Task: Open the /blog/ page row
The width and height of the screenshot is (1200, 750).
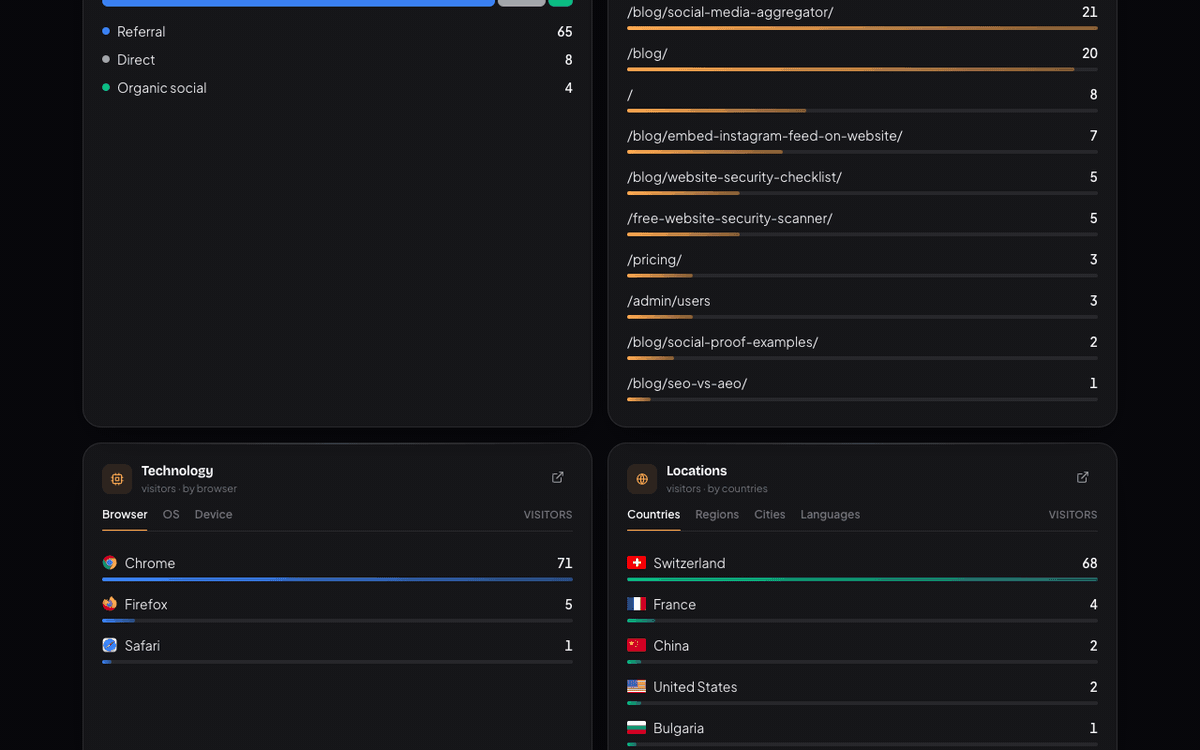Action: [x=862, y=57]
